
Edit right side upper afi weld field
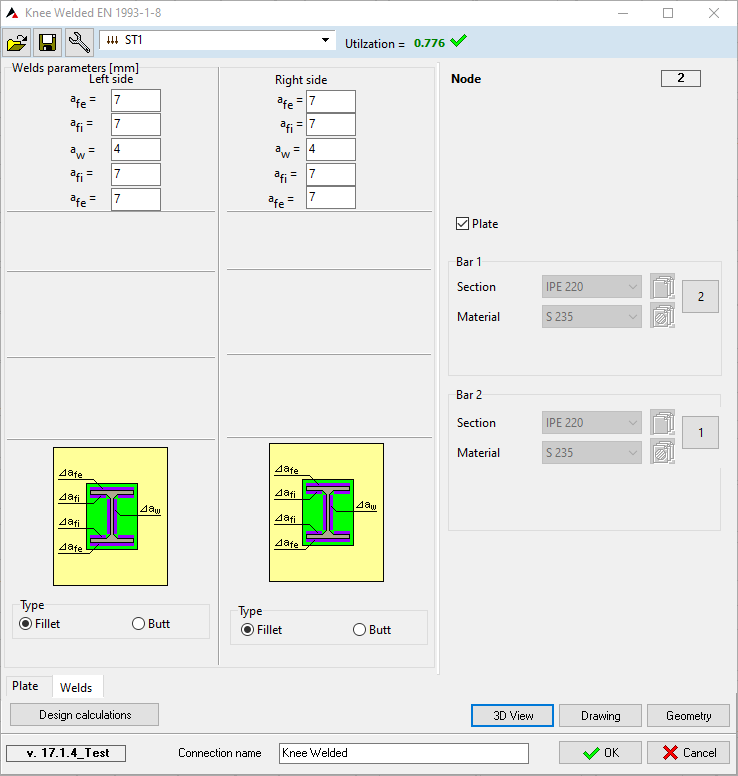coord(331,124)
